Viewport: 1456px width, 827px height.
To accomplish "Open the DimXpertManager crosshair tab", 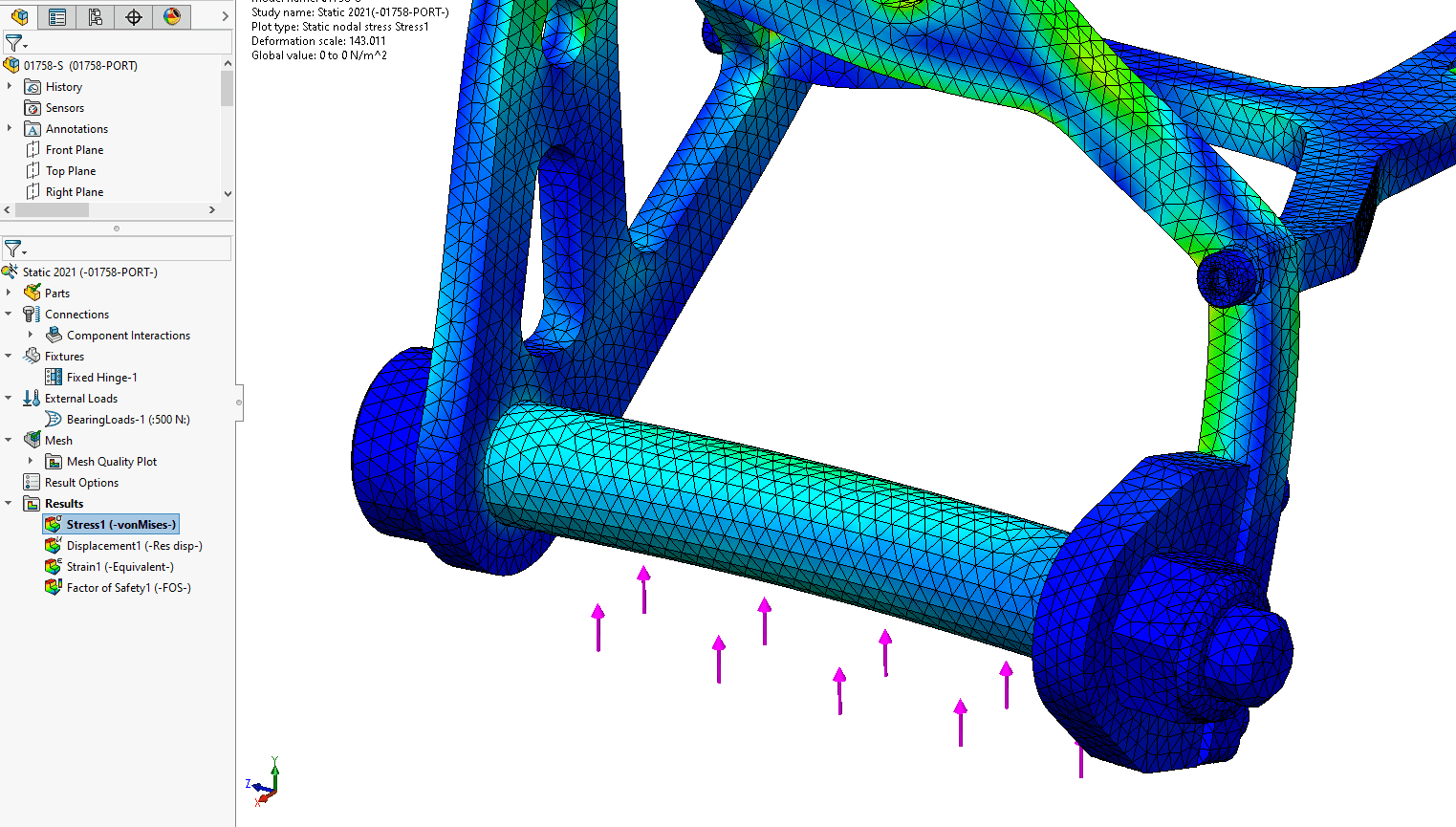I will 134,16.
